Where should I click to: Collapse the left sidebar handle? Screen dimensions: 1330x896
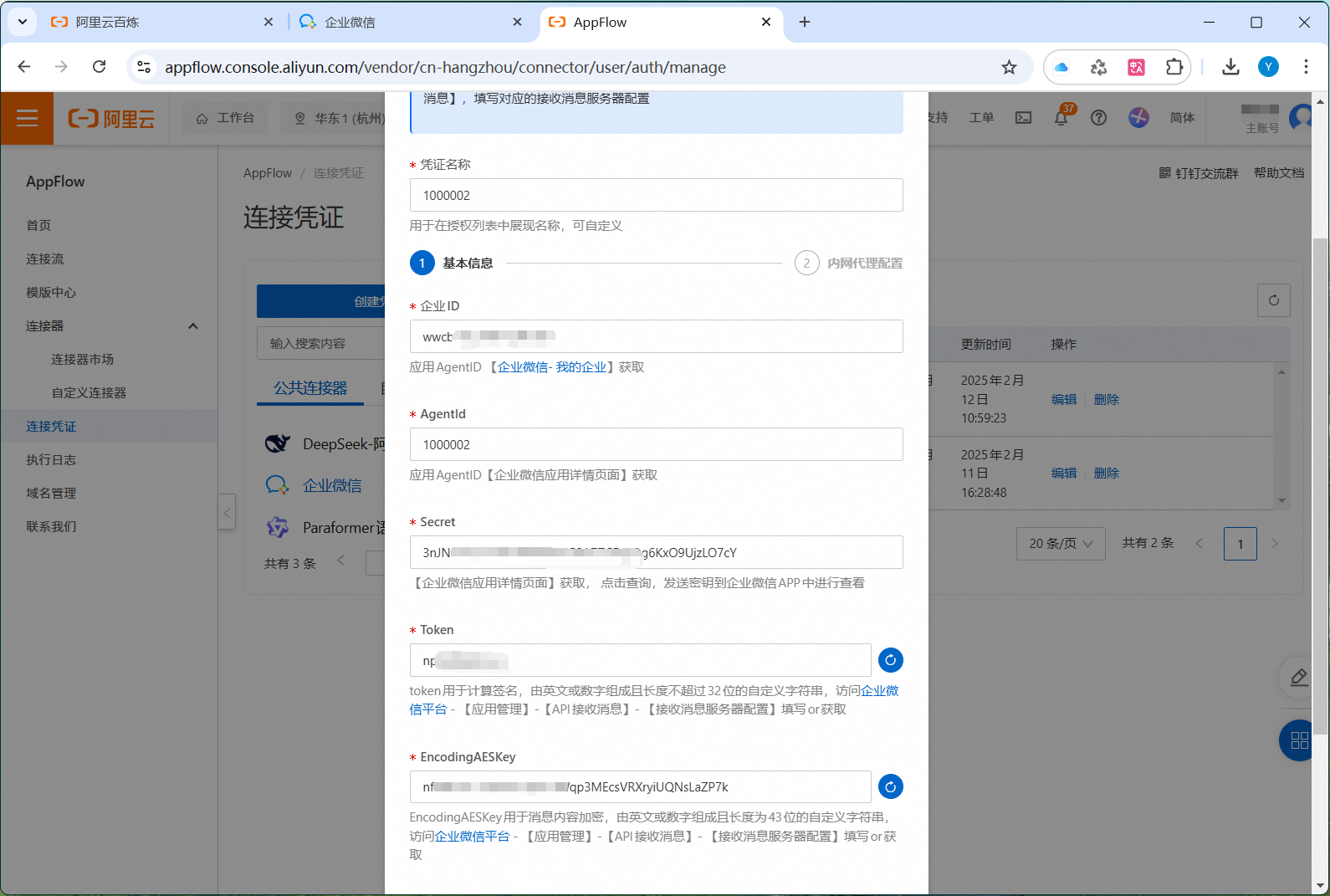coord(227,512)
